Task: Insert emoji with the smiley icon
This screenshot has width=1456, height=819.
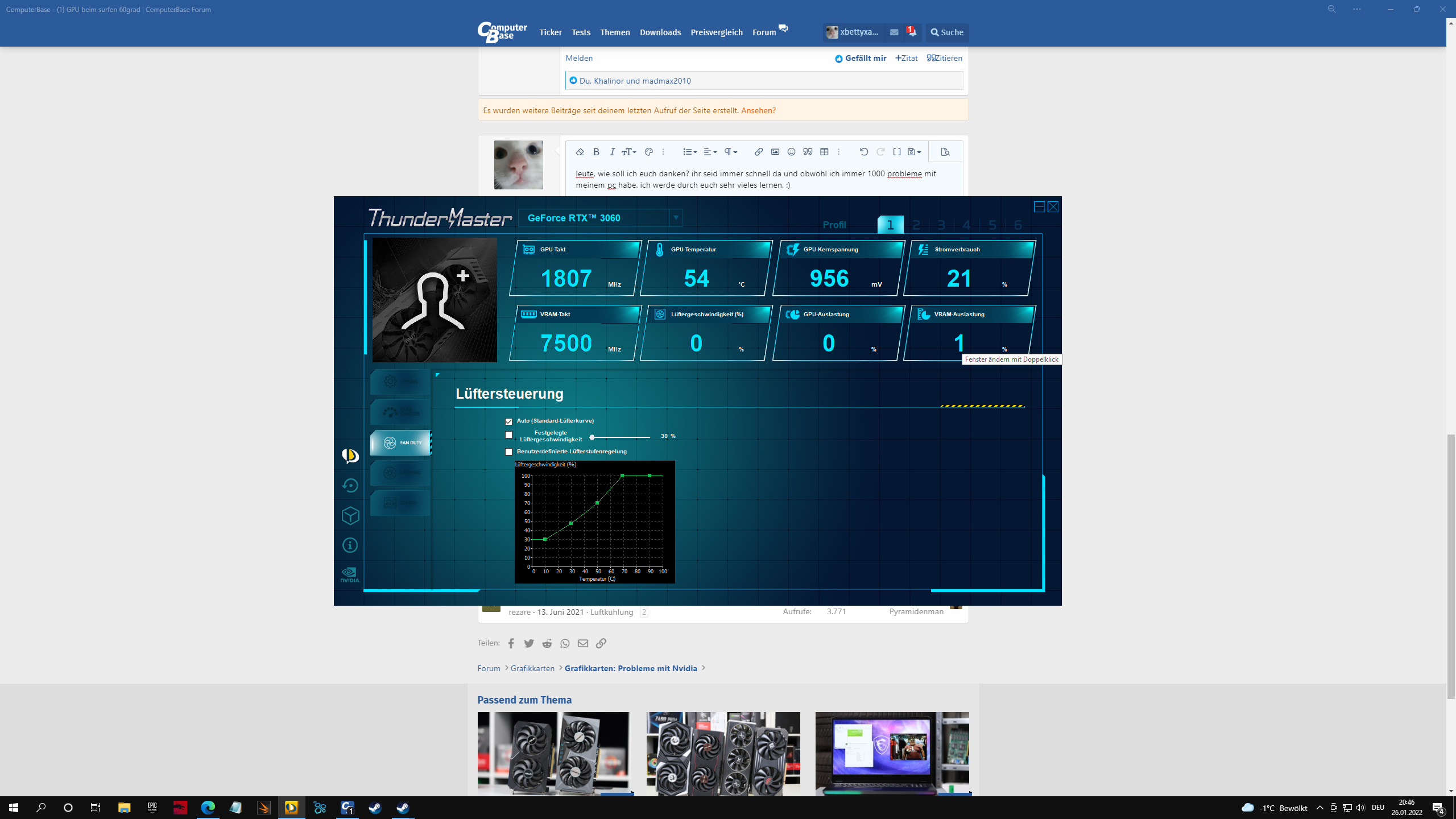Action: 791,152
